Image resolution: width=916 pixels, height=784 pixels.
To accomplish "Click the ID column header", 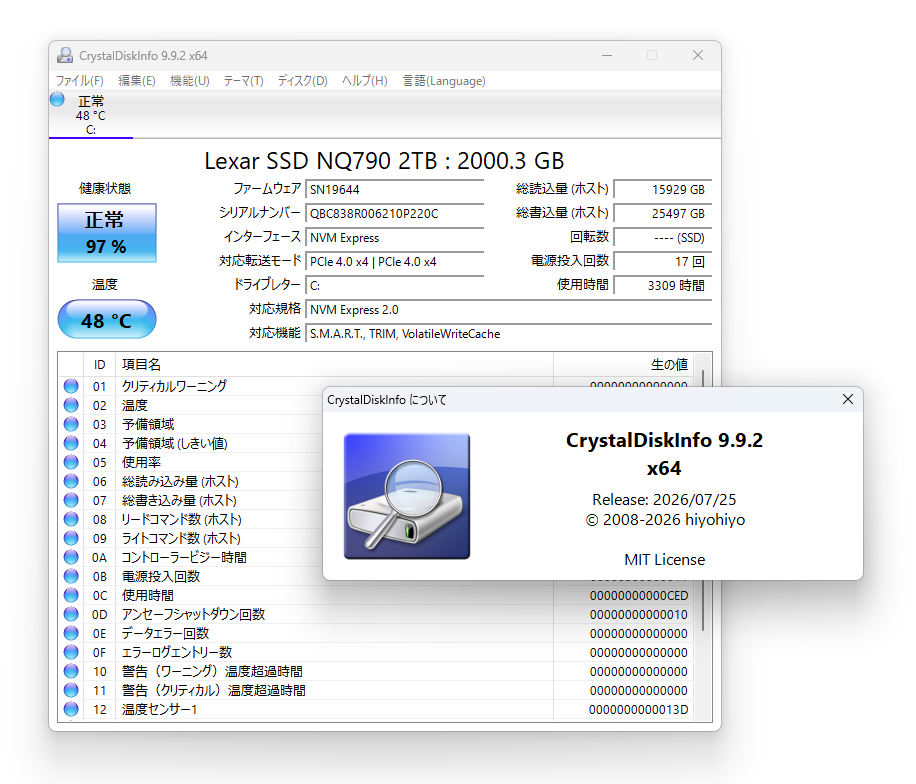I will 99,365.
